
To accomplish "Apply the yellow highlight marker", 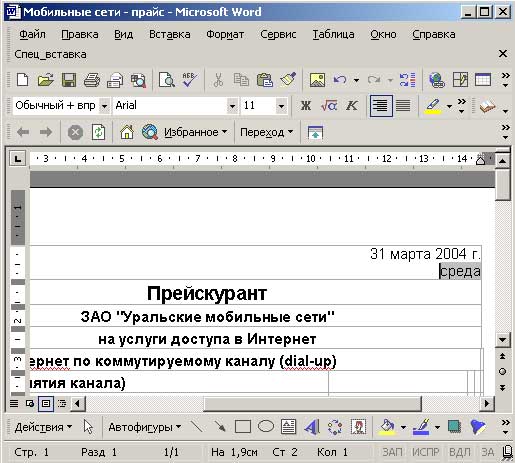I will 433,106.
